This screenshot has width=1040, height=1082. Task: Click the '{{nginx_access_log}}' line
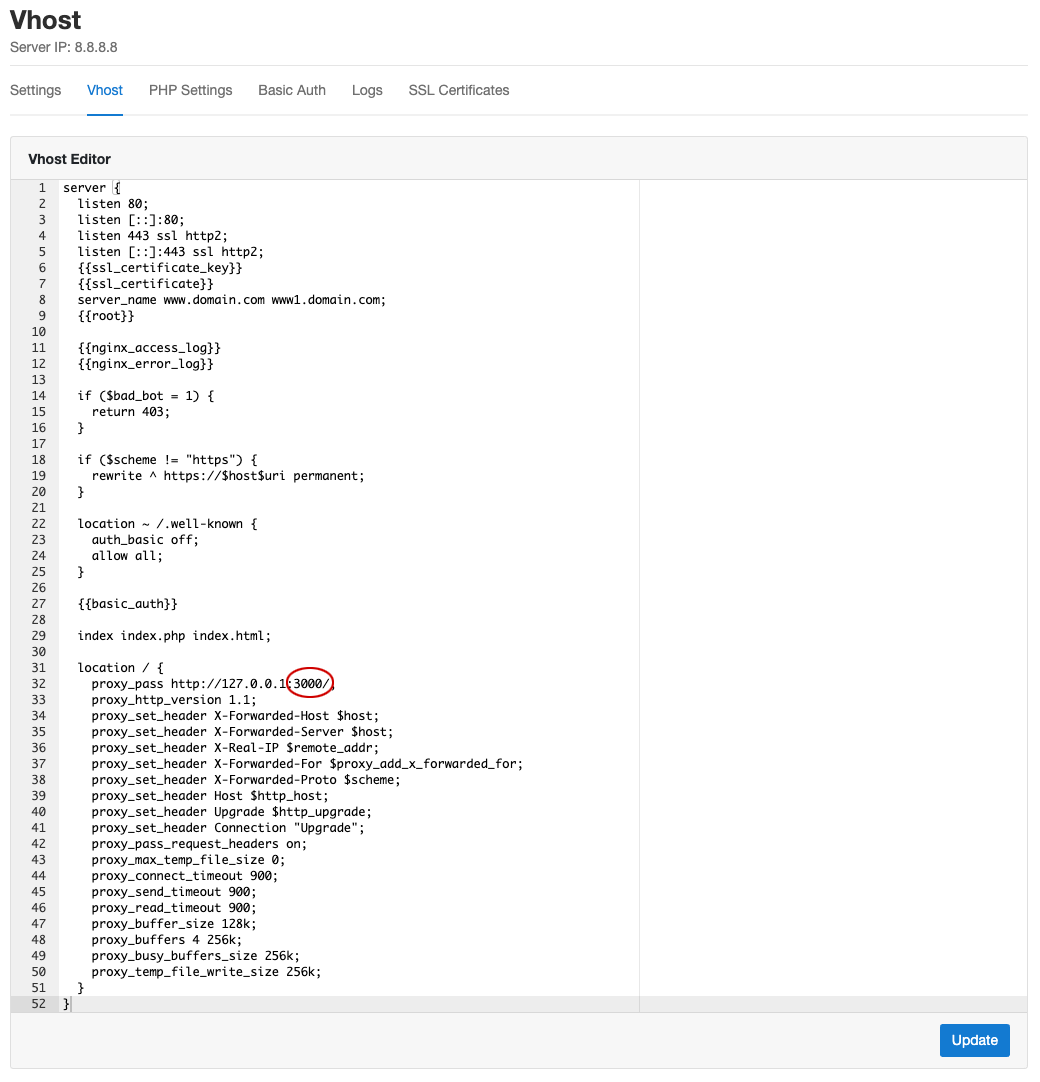[x=148, y=348]
